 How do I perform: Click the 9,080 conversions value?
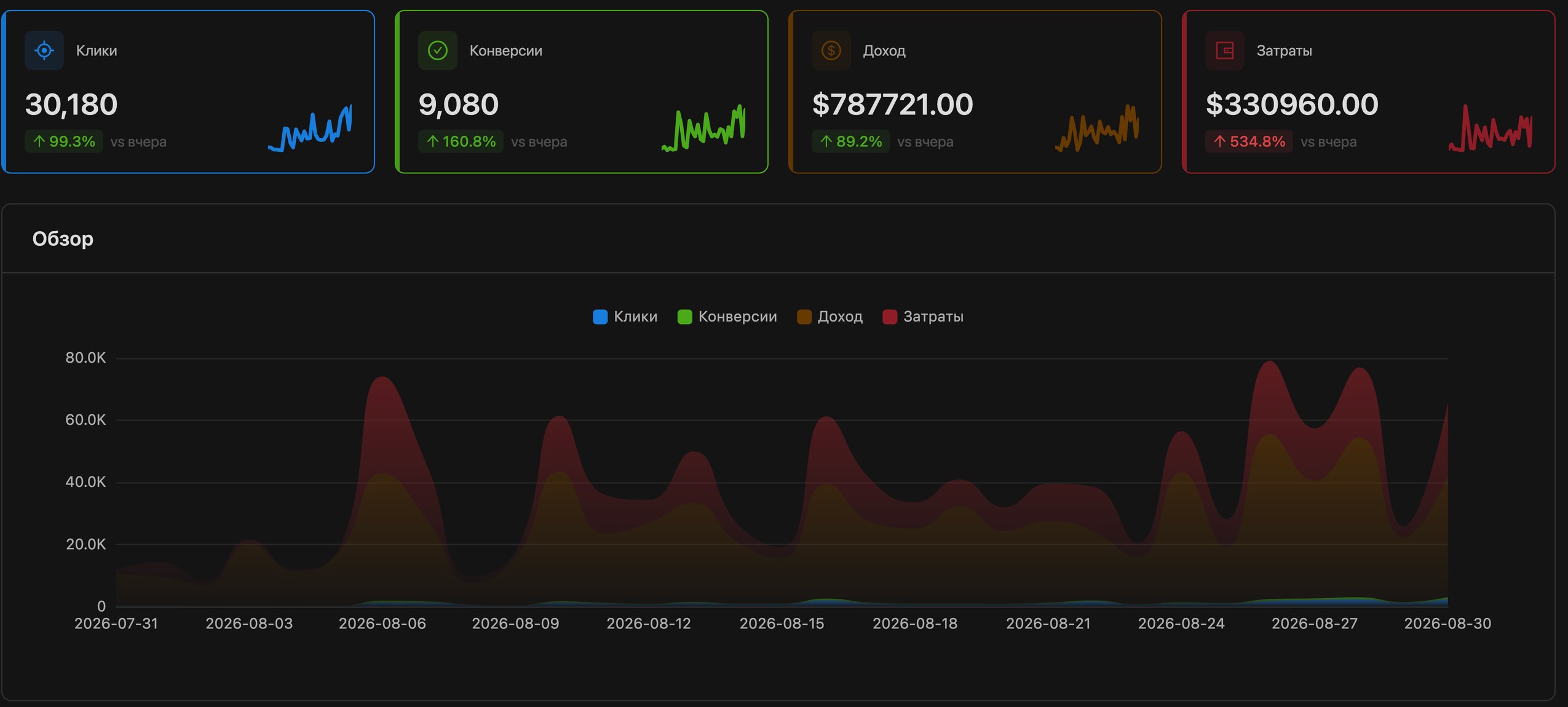459,105
